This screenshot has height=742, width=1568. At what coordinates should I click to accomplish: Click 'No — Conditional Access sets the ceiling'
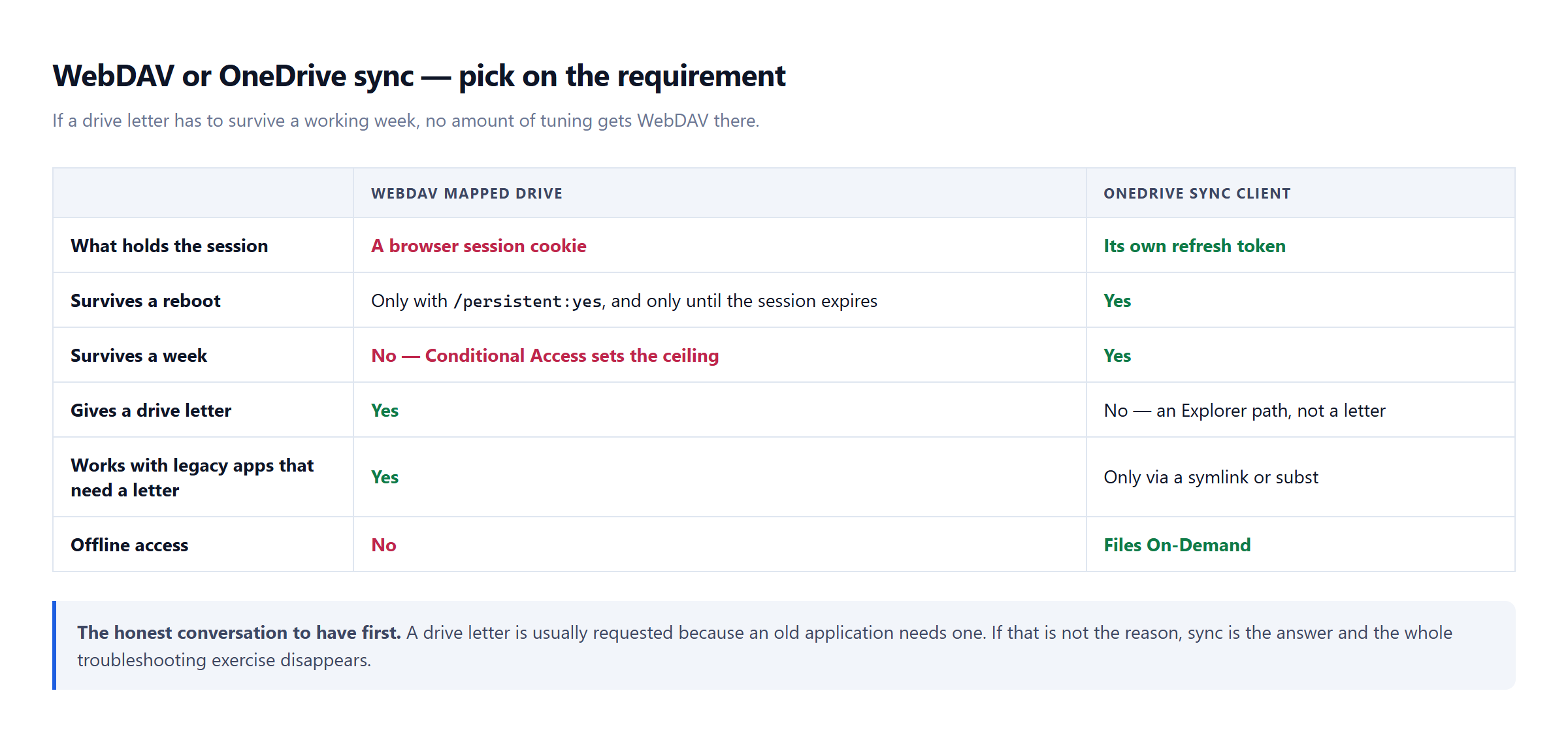pyautogui.click(x=545, y=355)
